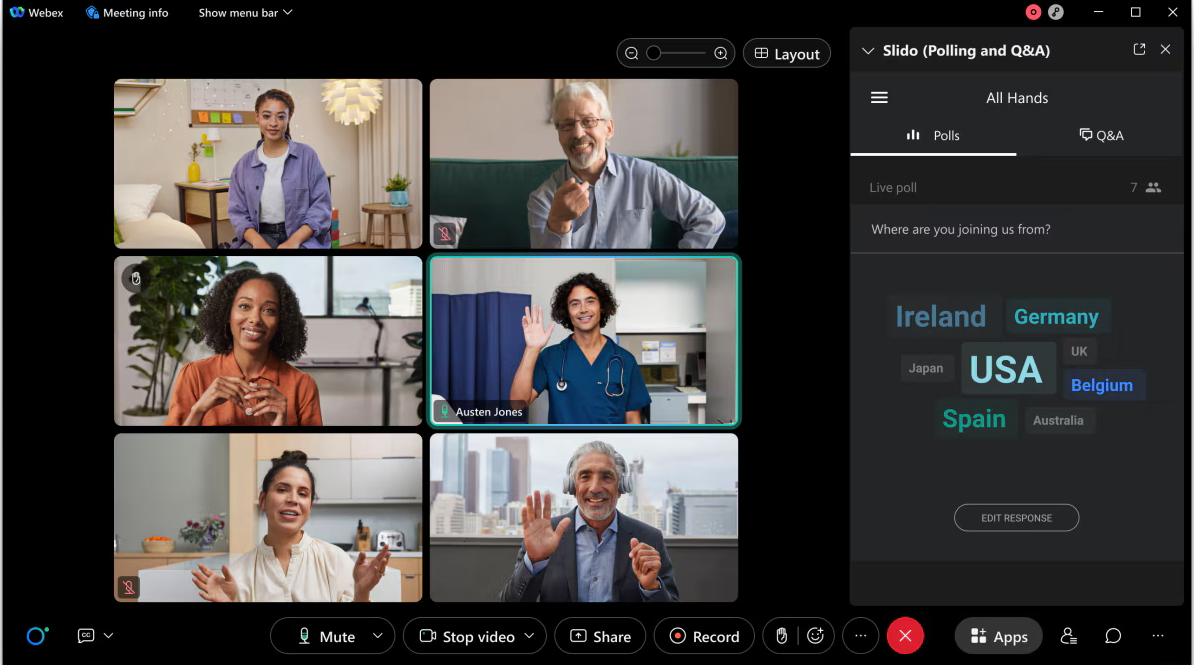This screenshot has width=1194, height=665.
Task: Switch to the Q&A tab
Action: click(x=1101, y=135)
